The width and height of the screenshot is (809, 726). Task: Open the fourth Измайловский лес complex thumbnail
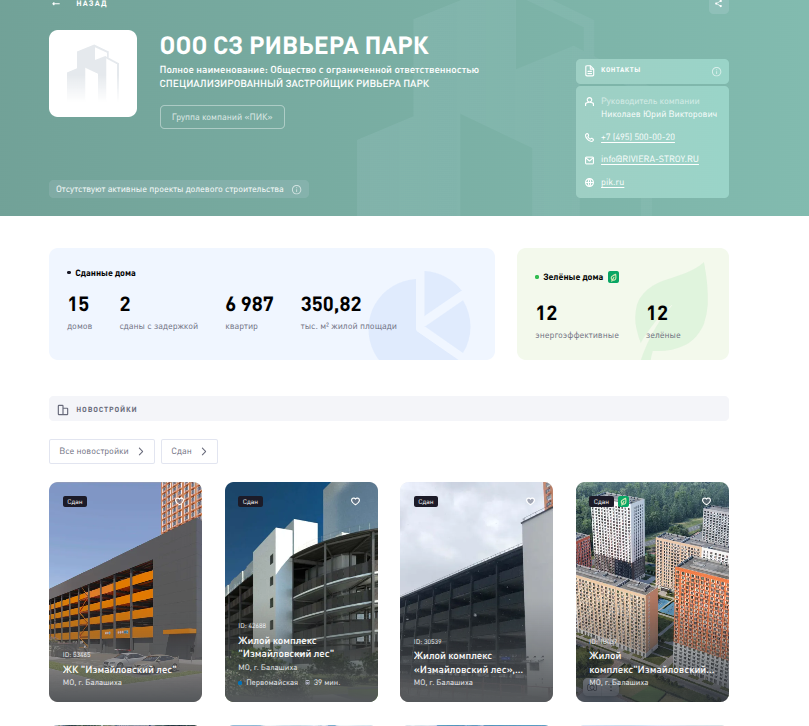pos(652,590)
